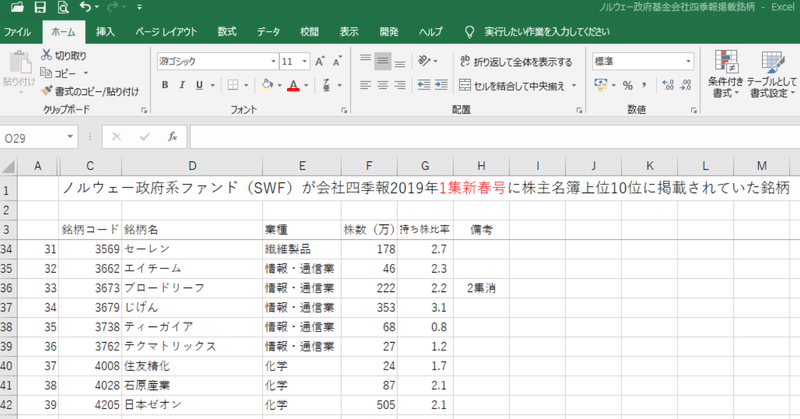
Task: Click the コピー copy button
Action: click(58, 73)
